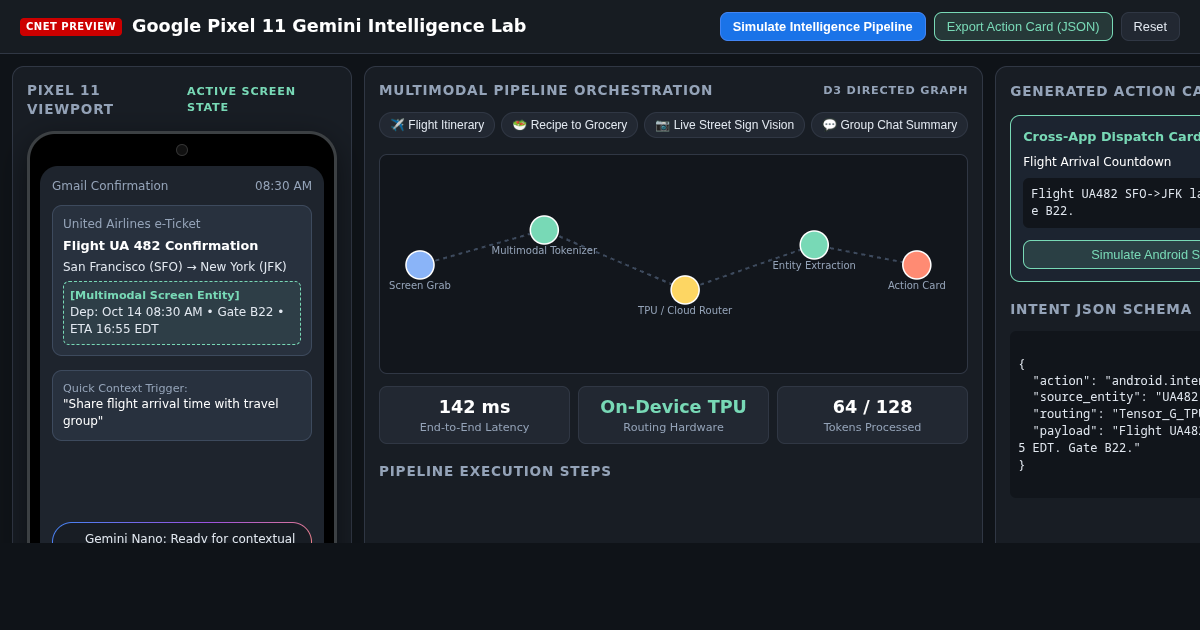Click the Intent JSON Schema heading

1101,309
